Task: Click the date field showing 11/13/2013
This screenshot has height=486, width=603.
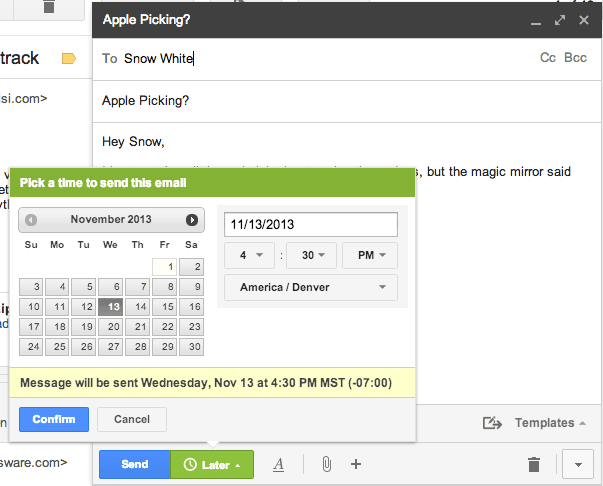Action: [x=311, y=224]
